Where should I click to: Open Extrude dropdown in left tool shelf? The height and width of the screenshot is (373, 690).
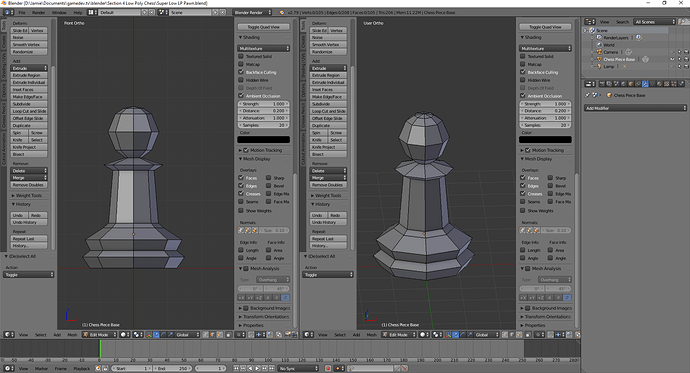[x=29, y=68]
